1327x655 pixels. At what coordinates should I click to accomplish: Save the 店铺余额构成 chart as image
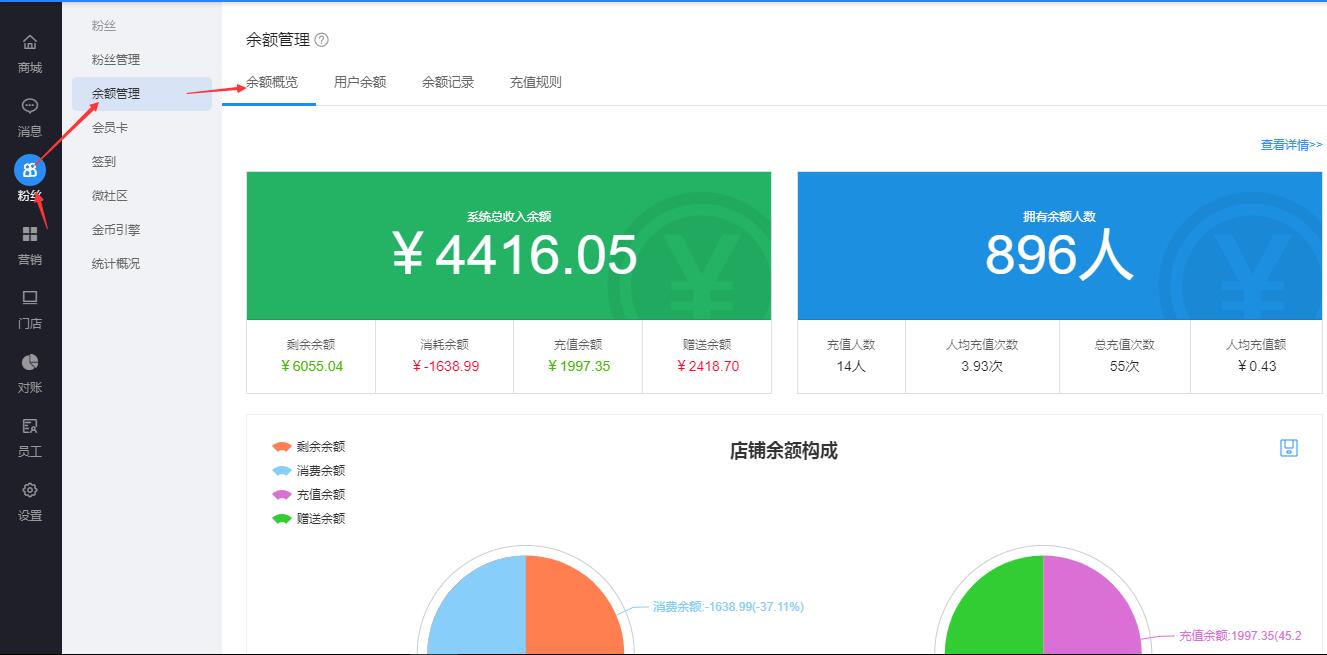tap(1289, 448)
